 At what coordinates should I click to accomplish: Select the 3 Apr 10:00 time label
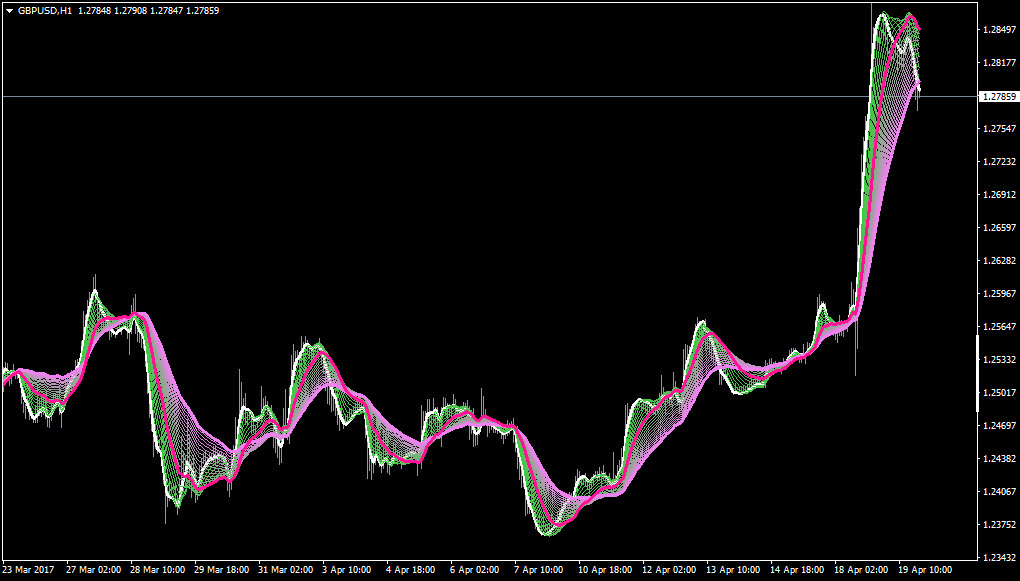pyautogui.click(x=349, y=570)
